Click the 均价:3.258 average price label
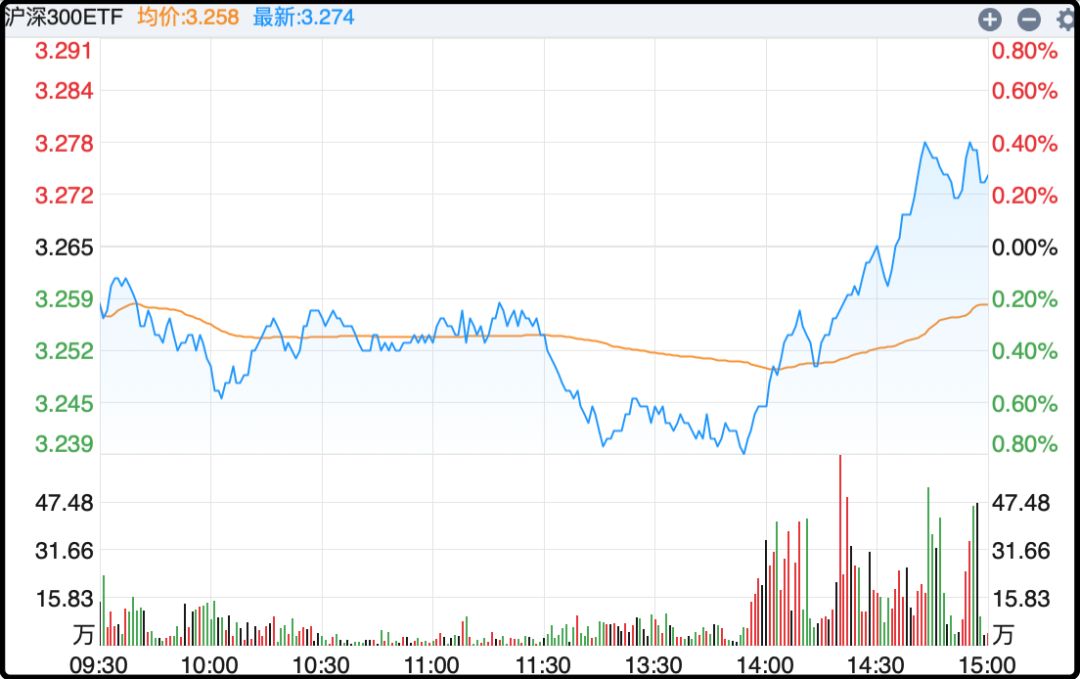Image resolution: width=1080 pixels, height=679 pixels. click(x=188, y=17)
